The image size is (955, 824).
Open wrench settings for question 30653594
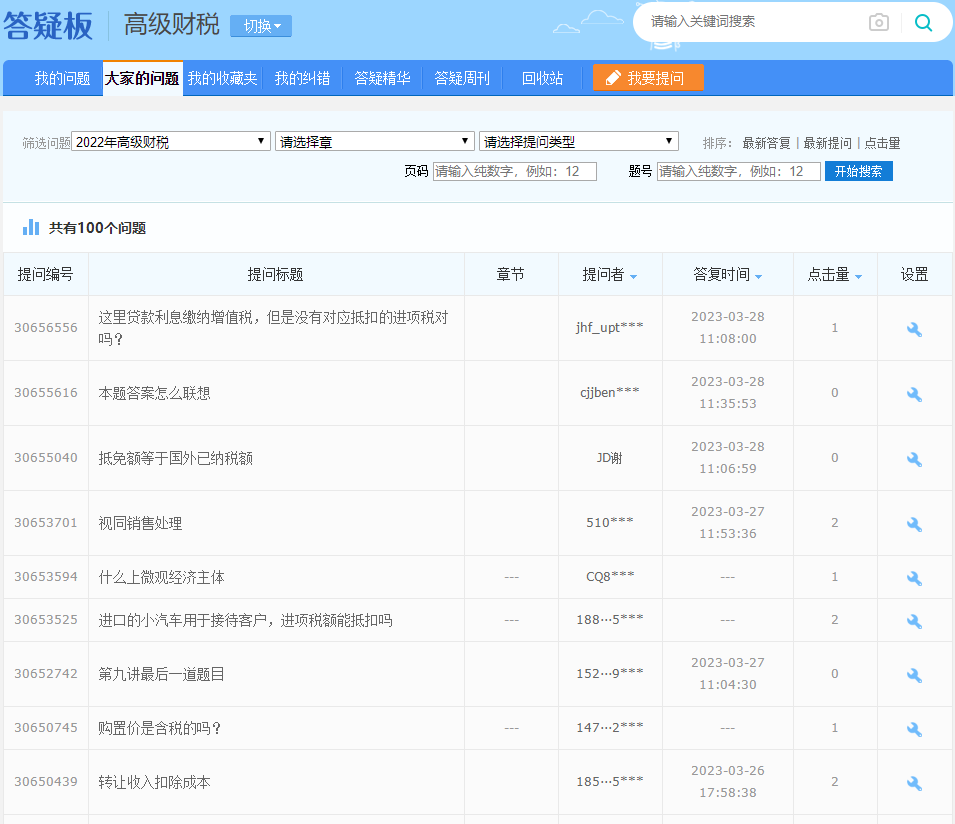[x=914, y=578]
